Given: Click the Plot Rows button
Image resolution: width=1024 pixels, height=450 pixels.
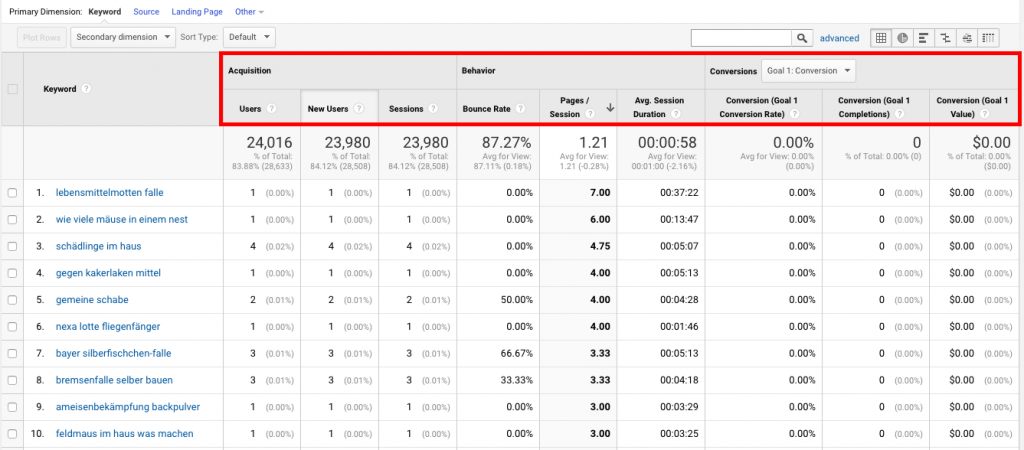Looking at the screenshot, I should point(41,37).
